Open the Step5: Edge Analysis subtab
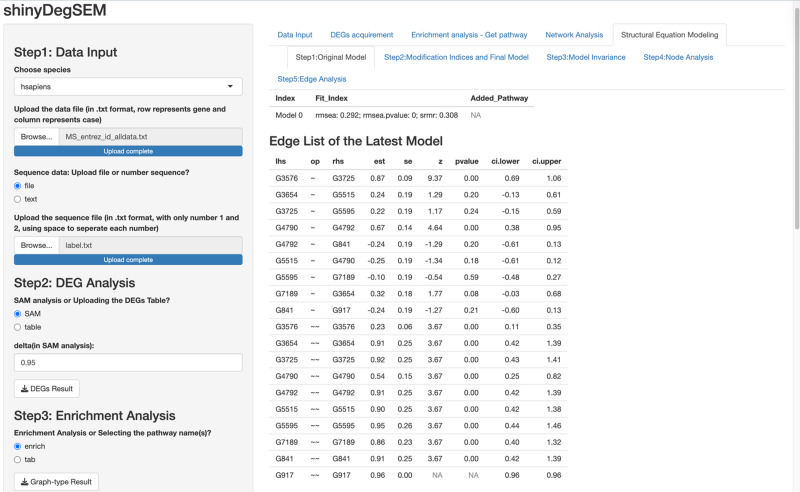The width and height of the screenshot is (800, 492). [x=312, y=79]
